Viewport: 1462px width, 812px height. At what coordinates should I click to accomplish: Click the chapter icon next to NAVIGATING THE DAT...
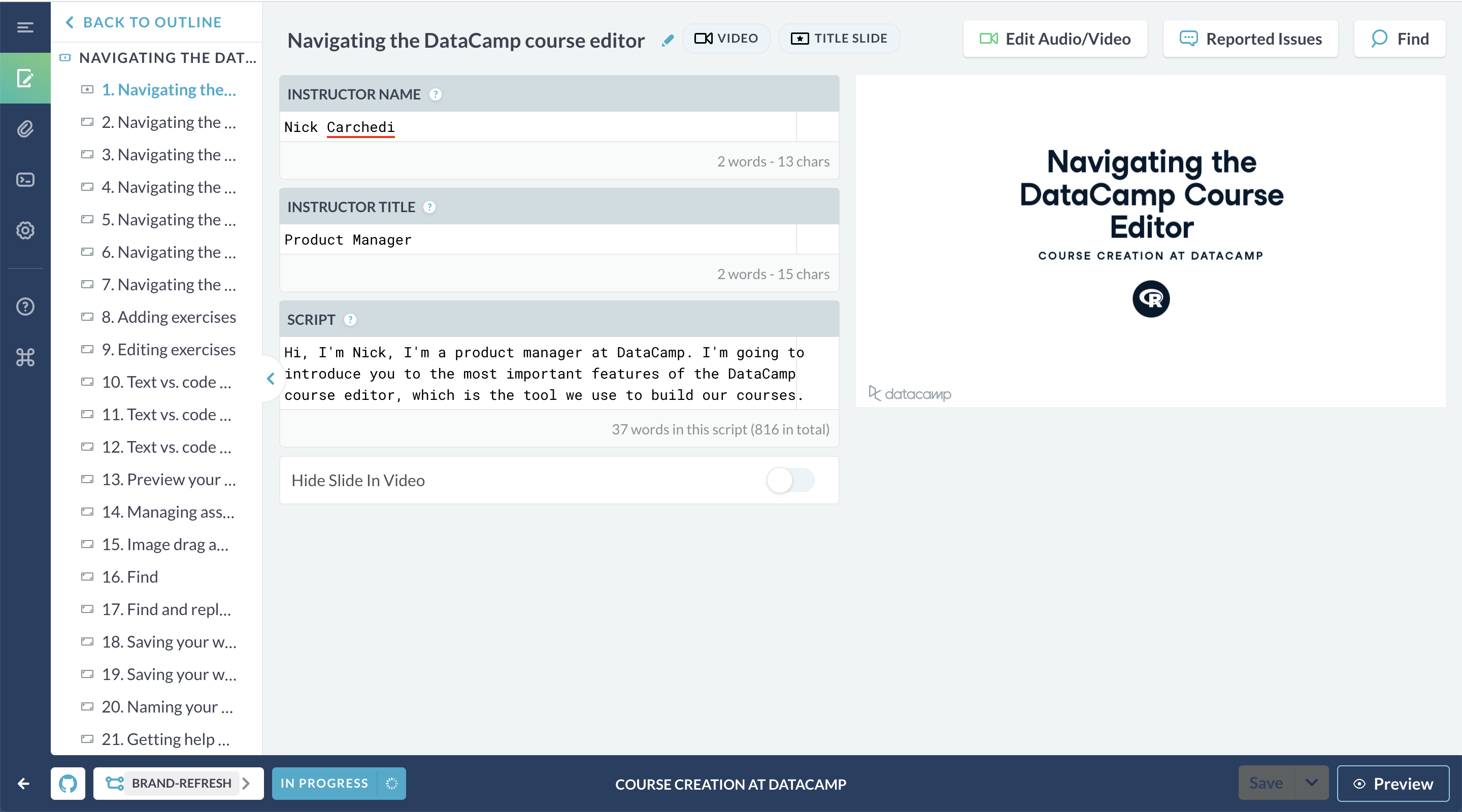coord(65,57)
